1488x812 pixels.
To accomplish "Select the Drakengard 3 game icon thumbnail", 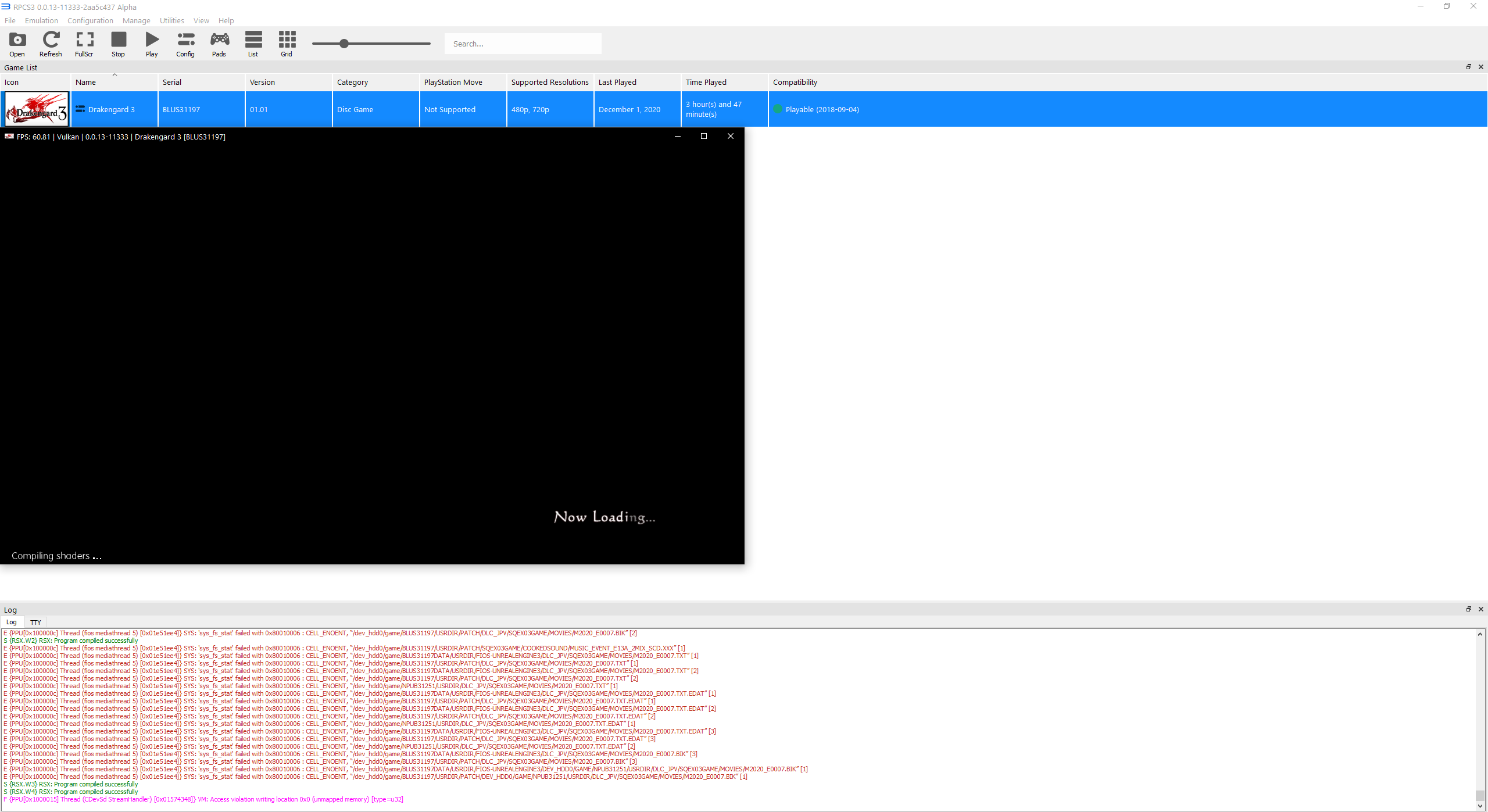I will (x=36, y=109).
